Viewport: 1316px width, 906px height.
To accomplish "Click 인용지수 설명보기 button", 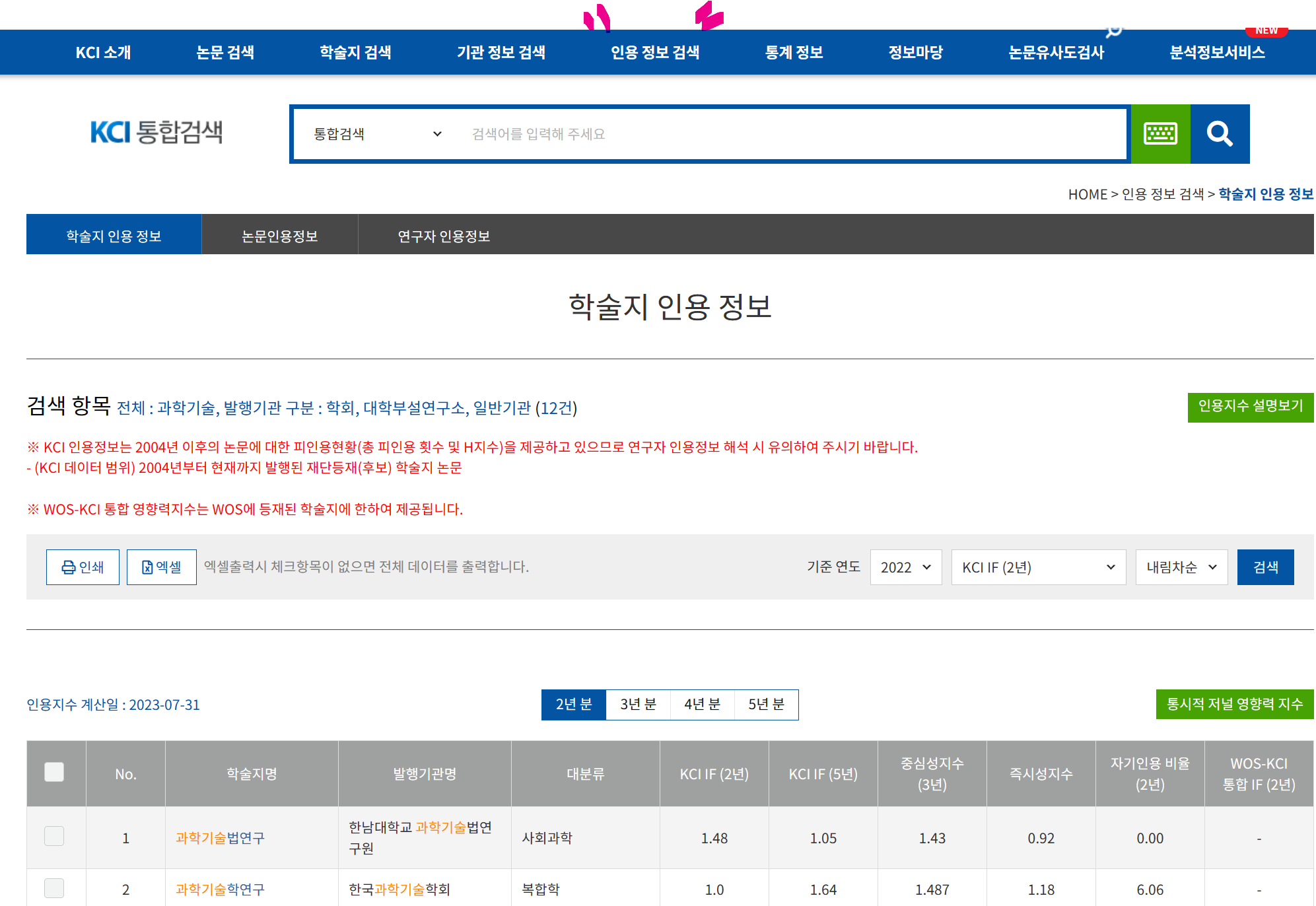I will pyautogui.click(x=1251, y=406).
